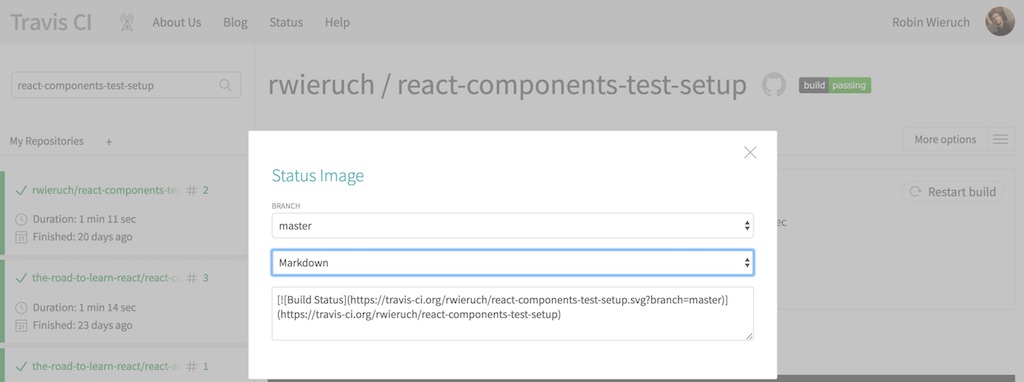Open the branch dropdown showing master
The width and height of the screenshot is (1024, 382).
(x=513, y=225)
